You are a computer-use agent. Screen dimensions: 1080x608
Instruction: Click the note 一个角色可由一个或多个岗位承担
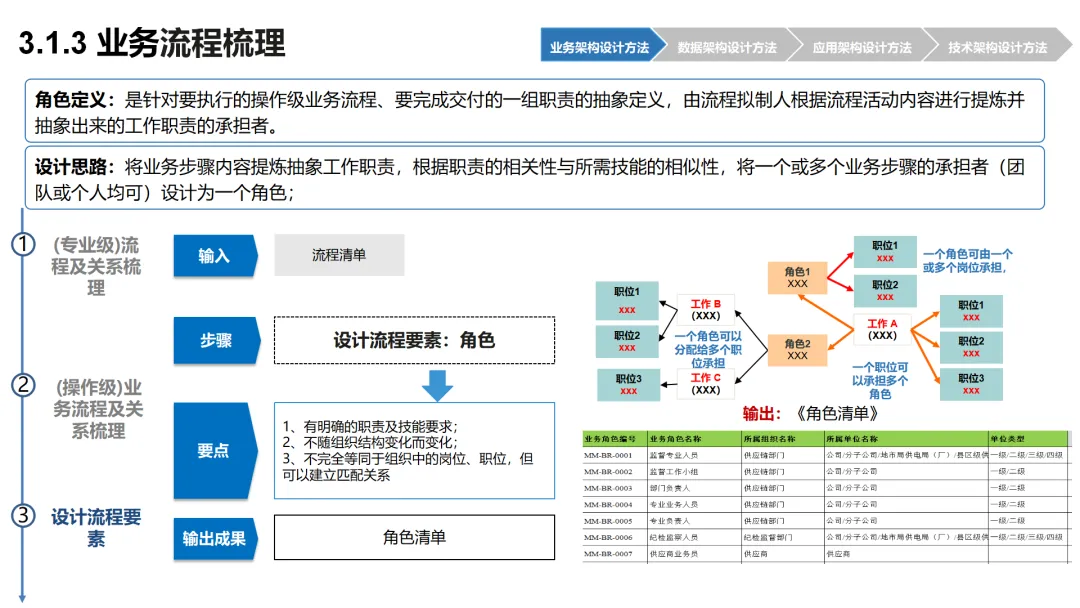tap(967, 261)
